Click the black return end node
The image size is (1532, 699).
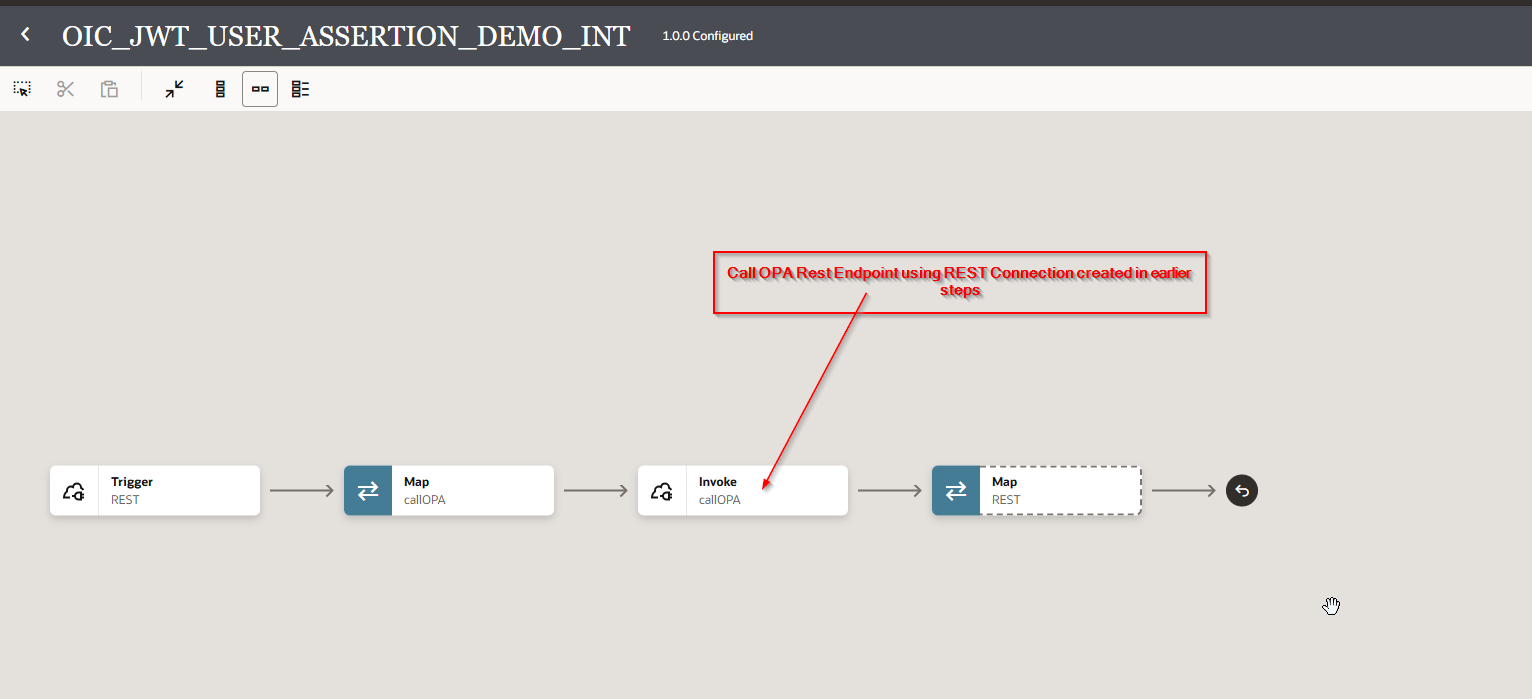(1242, 491)
